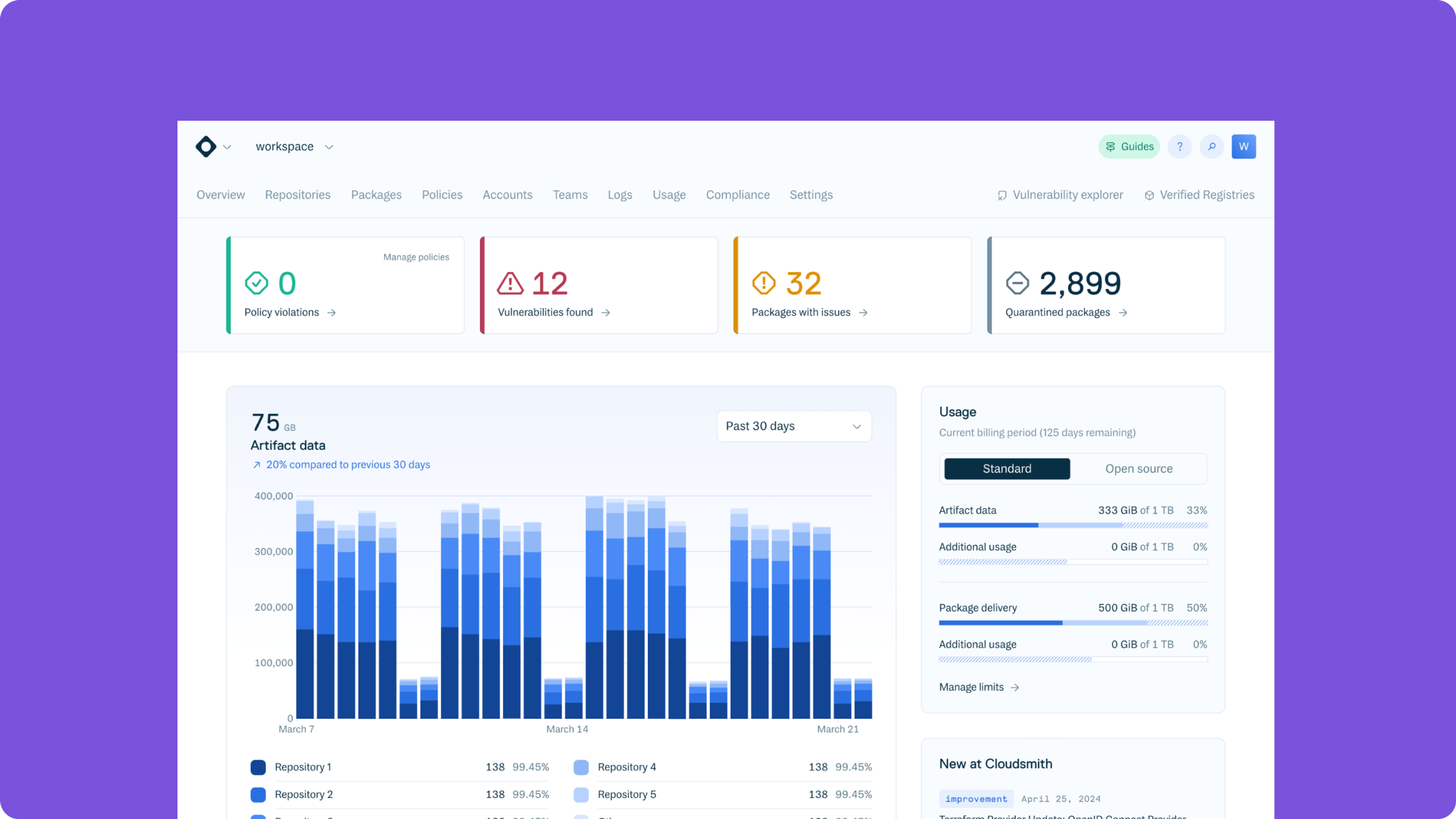The height and width of the screenshot is (819, 1456).
Task: Select the Standard usage toggle
Action: [1007, 469]
